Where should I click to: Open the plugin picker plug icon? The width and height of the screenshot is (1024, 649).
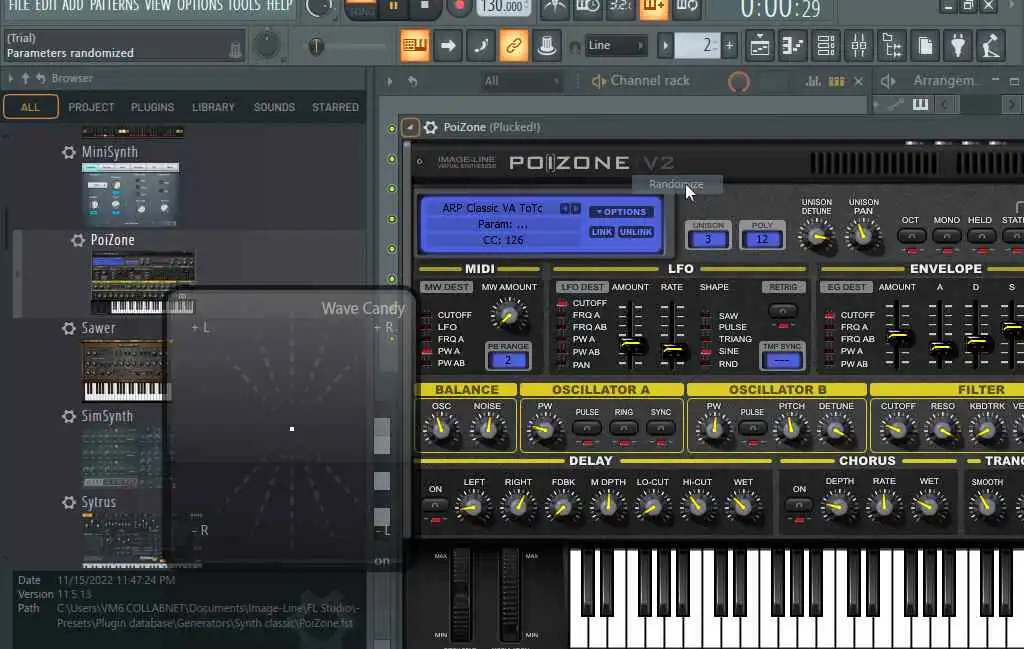point(958,46)
